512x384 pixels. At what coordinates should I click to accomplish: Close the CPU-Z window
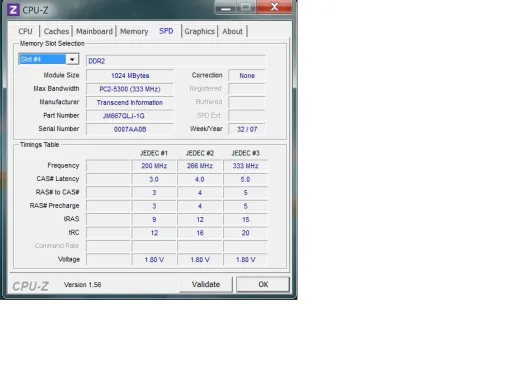click(x=274, y=7)
